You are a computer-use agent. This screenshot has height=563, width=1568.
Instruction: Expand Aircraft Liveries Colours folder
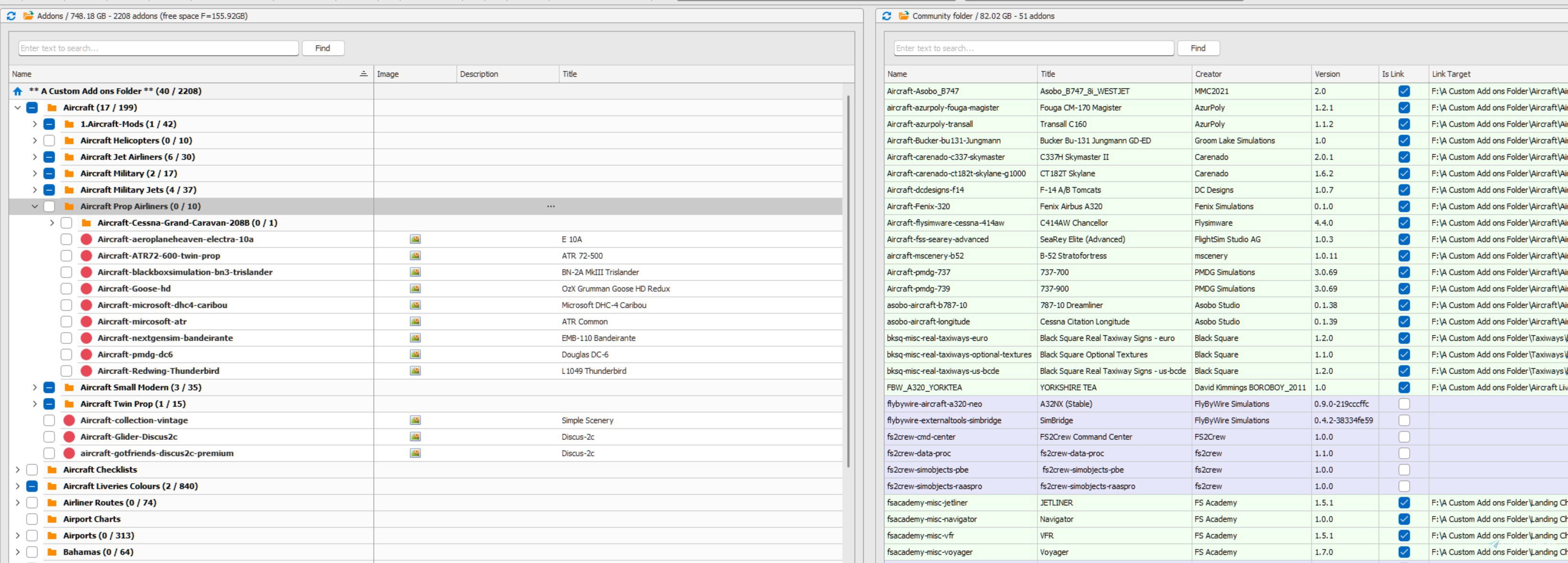[x=18, y=486]
